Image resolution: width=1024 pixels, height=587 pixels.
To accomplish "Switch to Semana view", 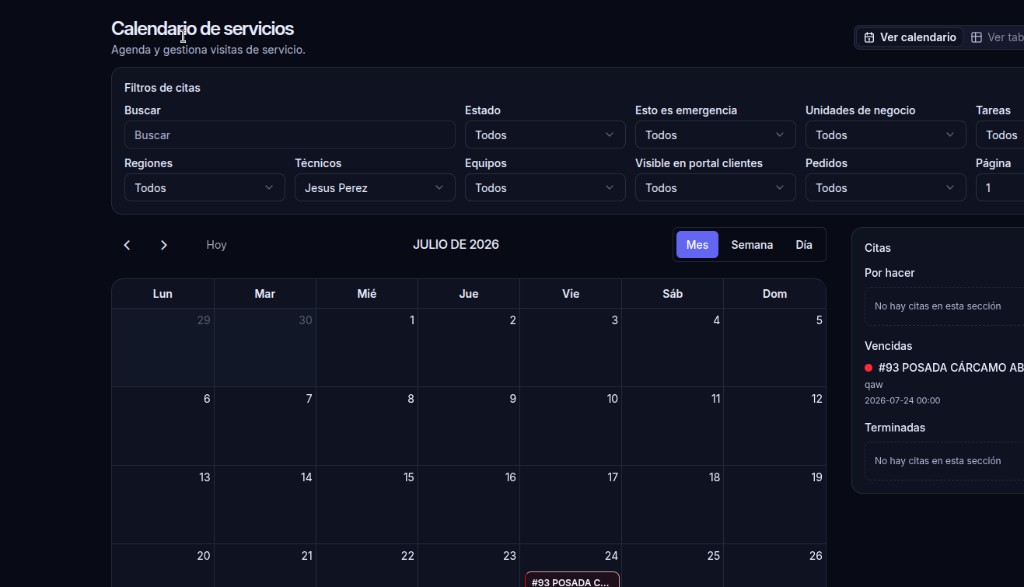I will click(x=752, y=245).
